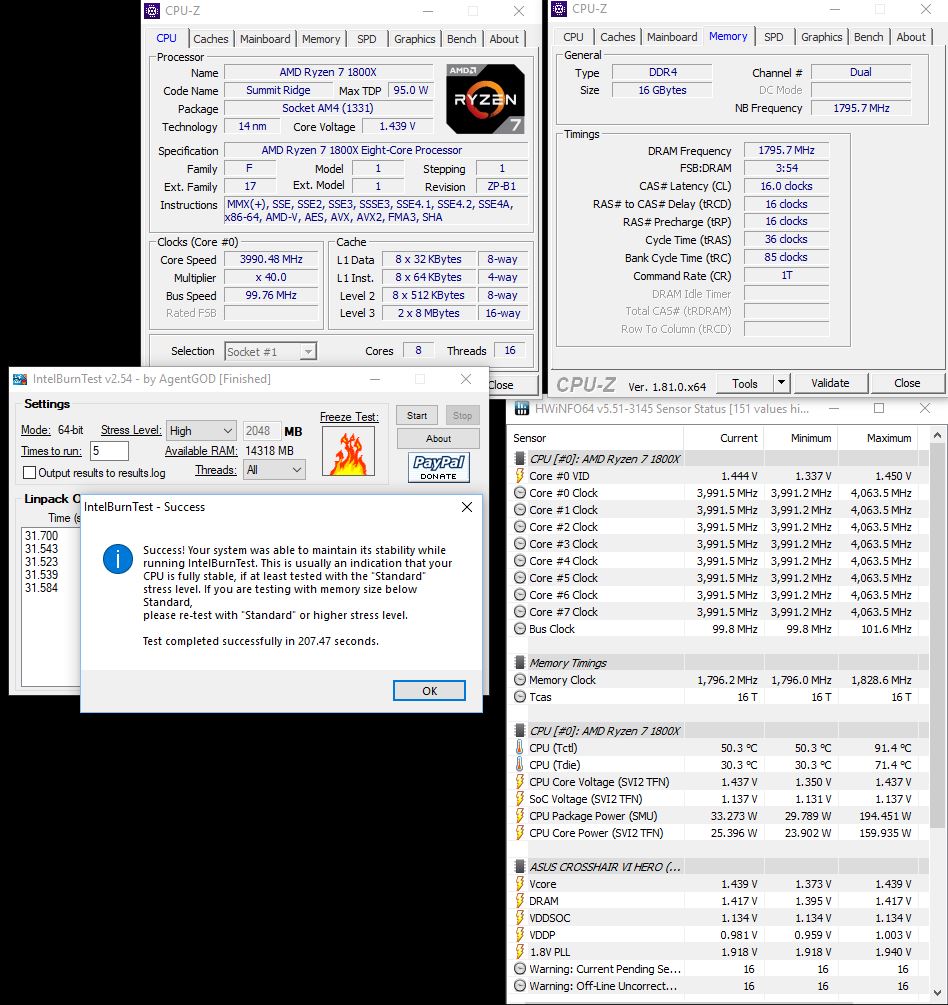Click the Minimum column header in HWiNFO

pyautogui.click(x=801, y=438)
